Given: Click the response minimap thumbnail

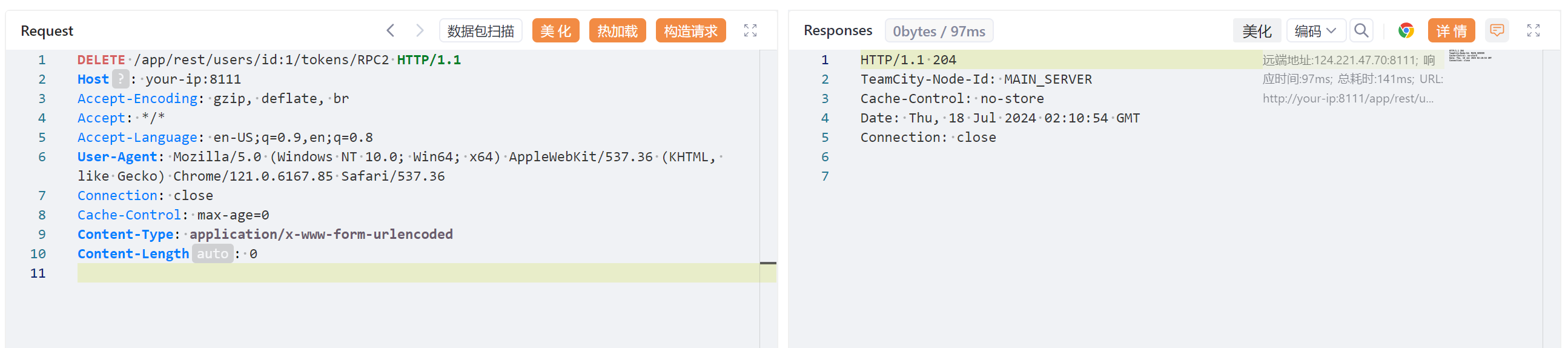Looking at the screenshot, I should [1469, 56].
